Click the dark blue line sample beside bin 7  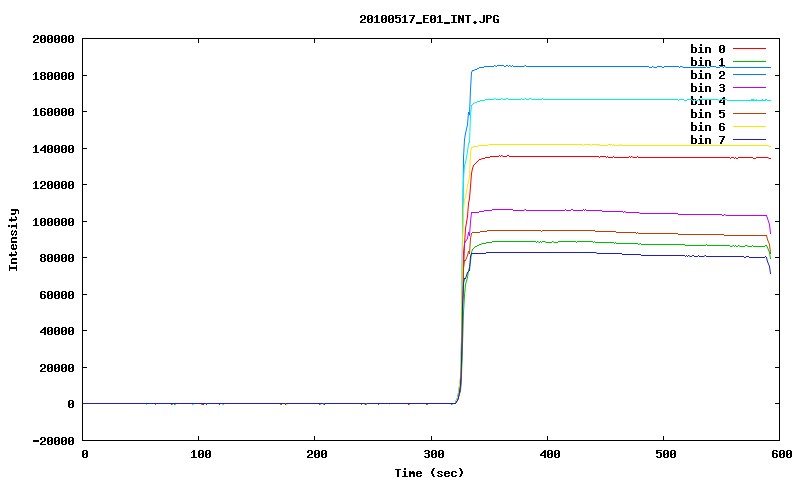tap(749, 139)
